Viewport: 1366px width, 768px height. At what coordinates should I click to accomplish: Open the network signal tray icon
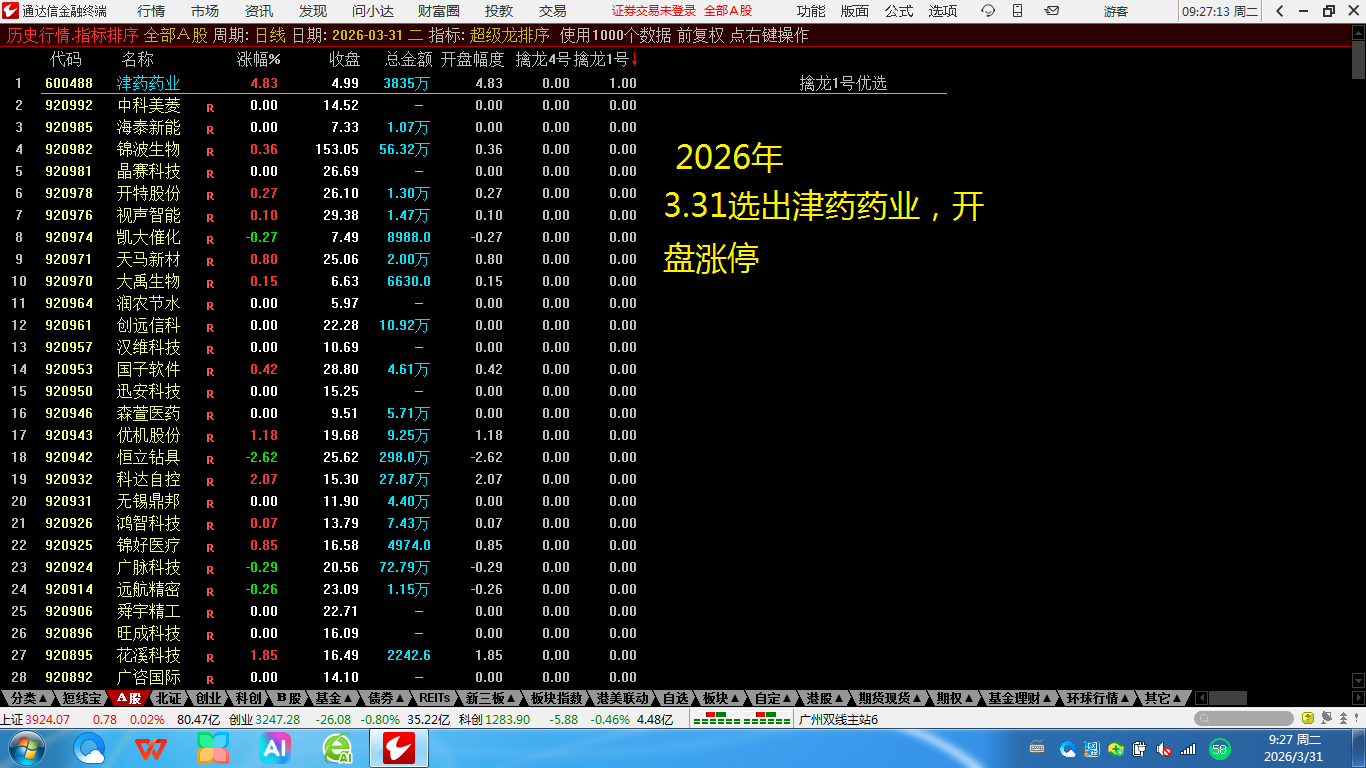[1188, 749]
